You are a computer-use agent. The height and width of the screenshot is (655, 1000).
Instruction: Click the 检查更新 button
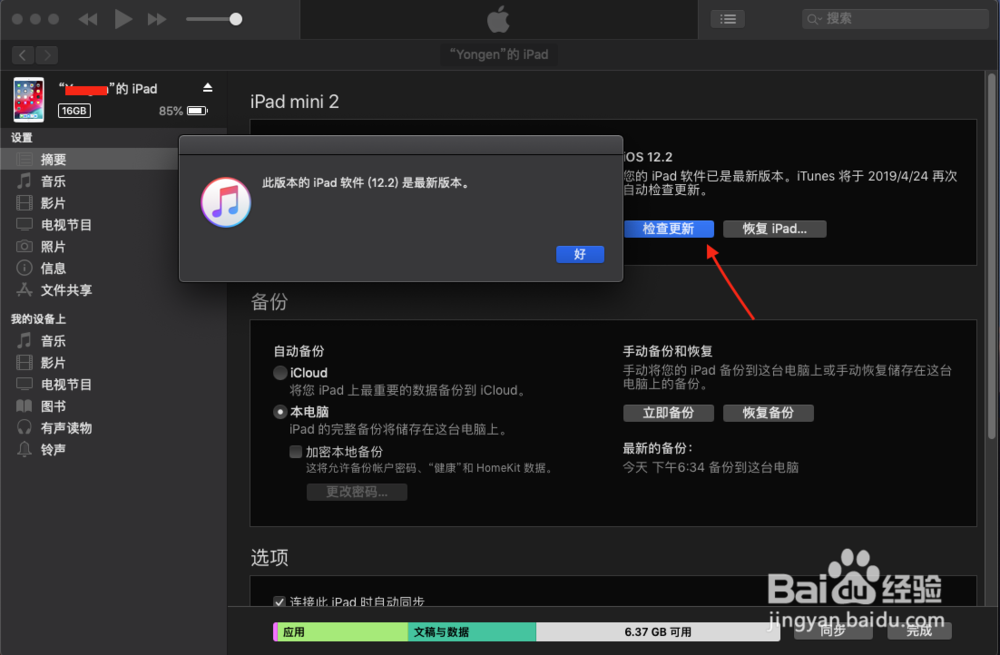click(668, 229)
